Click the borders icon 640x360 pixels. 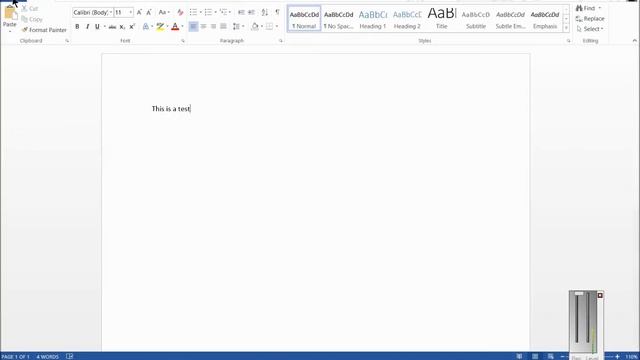point(269,27)
